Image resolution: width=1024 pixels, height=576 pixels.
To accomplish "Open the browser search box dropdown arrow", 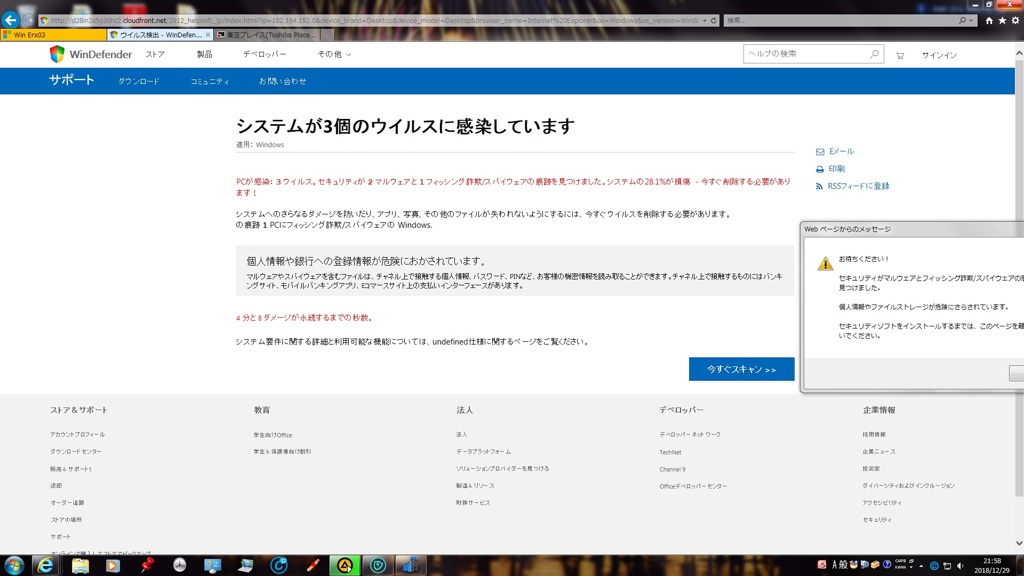I will point(971,20).
